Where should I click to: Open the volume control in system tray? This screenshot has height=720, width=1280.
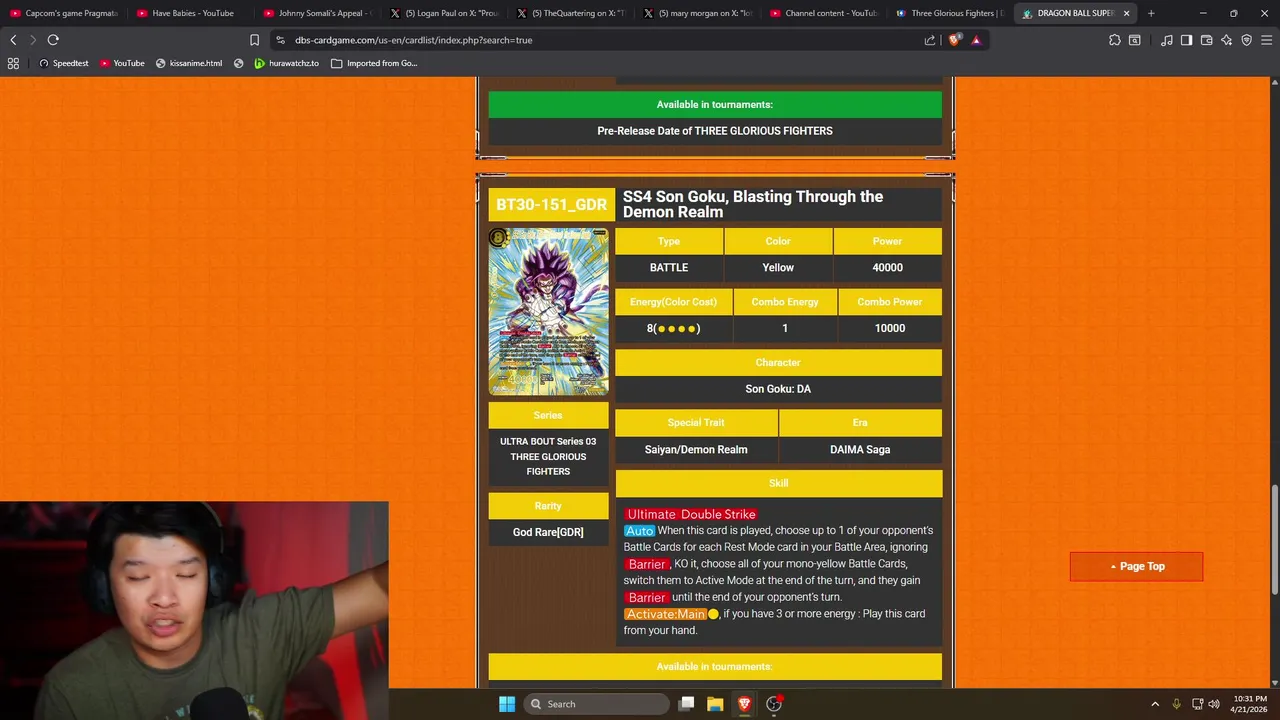pyautogui.click(x=1214, y=704)
